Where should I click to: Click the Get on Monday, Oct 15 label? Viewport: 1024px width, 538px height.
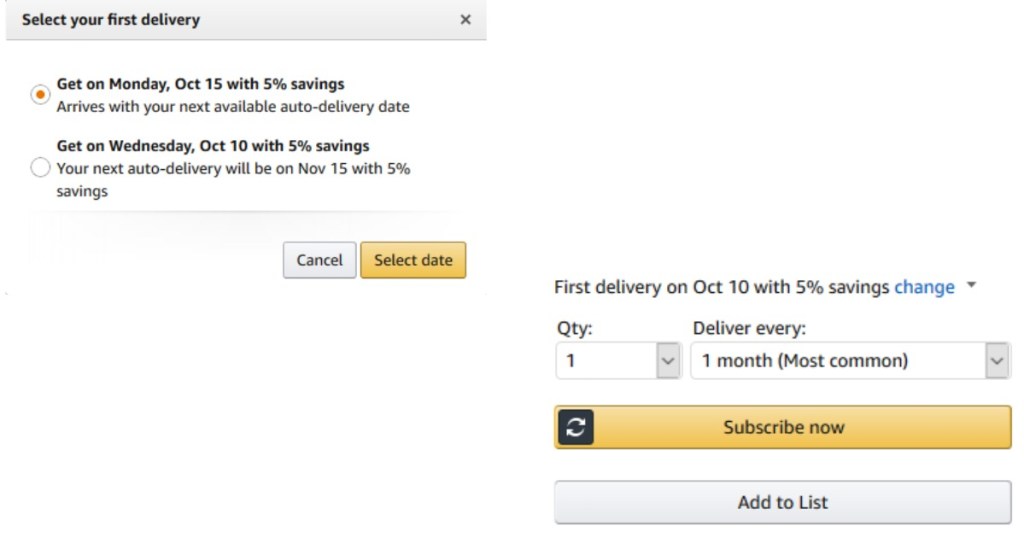pyautogui.click(x=200, y=84)
